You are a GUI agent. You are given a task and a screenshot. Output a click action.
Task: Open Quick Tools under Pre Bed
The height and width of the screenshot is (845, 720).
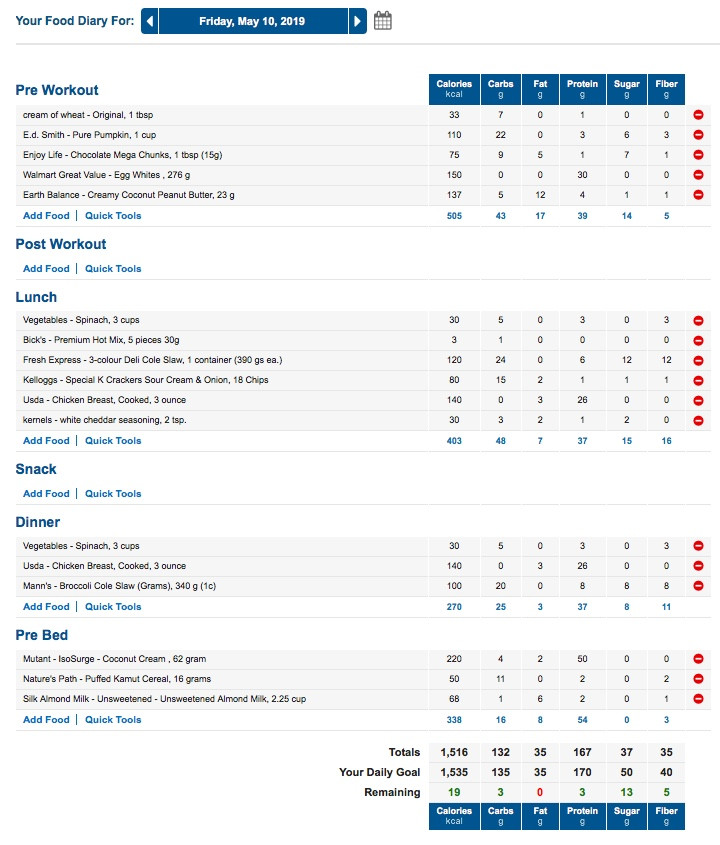pyautogui.click(x=113, y=720)
